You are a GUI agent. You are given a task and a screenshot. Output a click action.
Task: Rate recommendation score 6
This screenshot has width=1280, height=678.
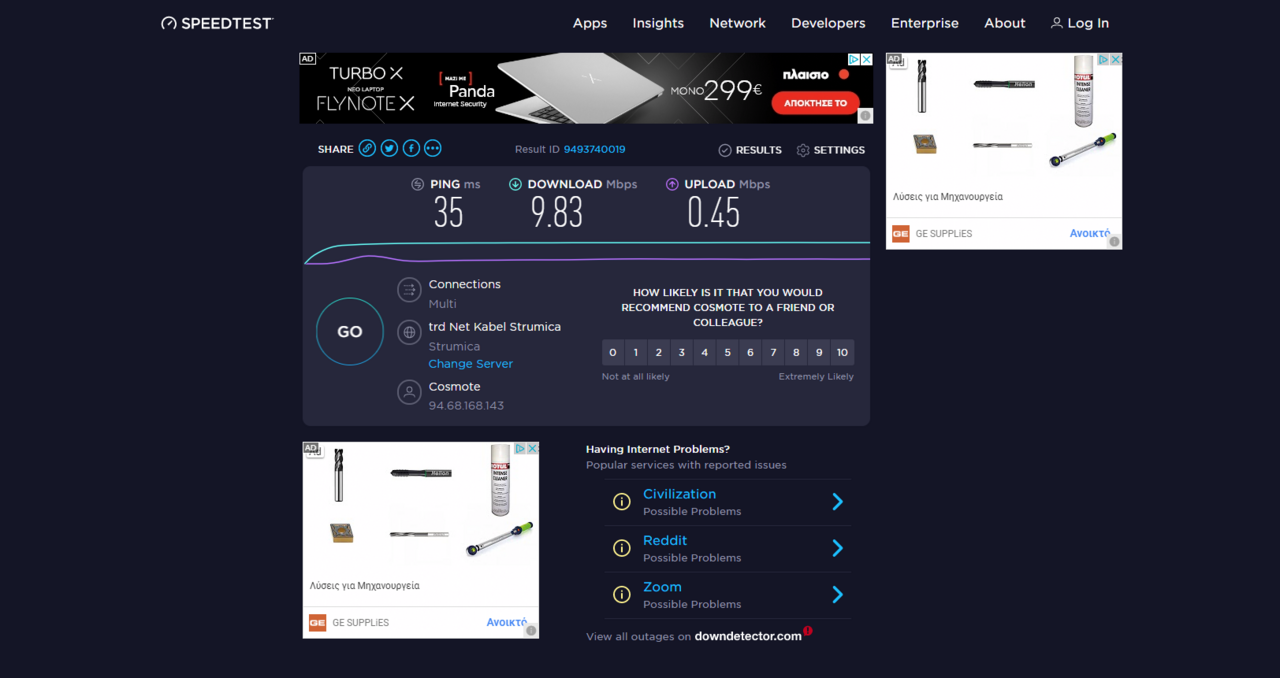point(751,352)
